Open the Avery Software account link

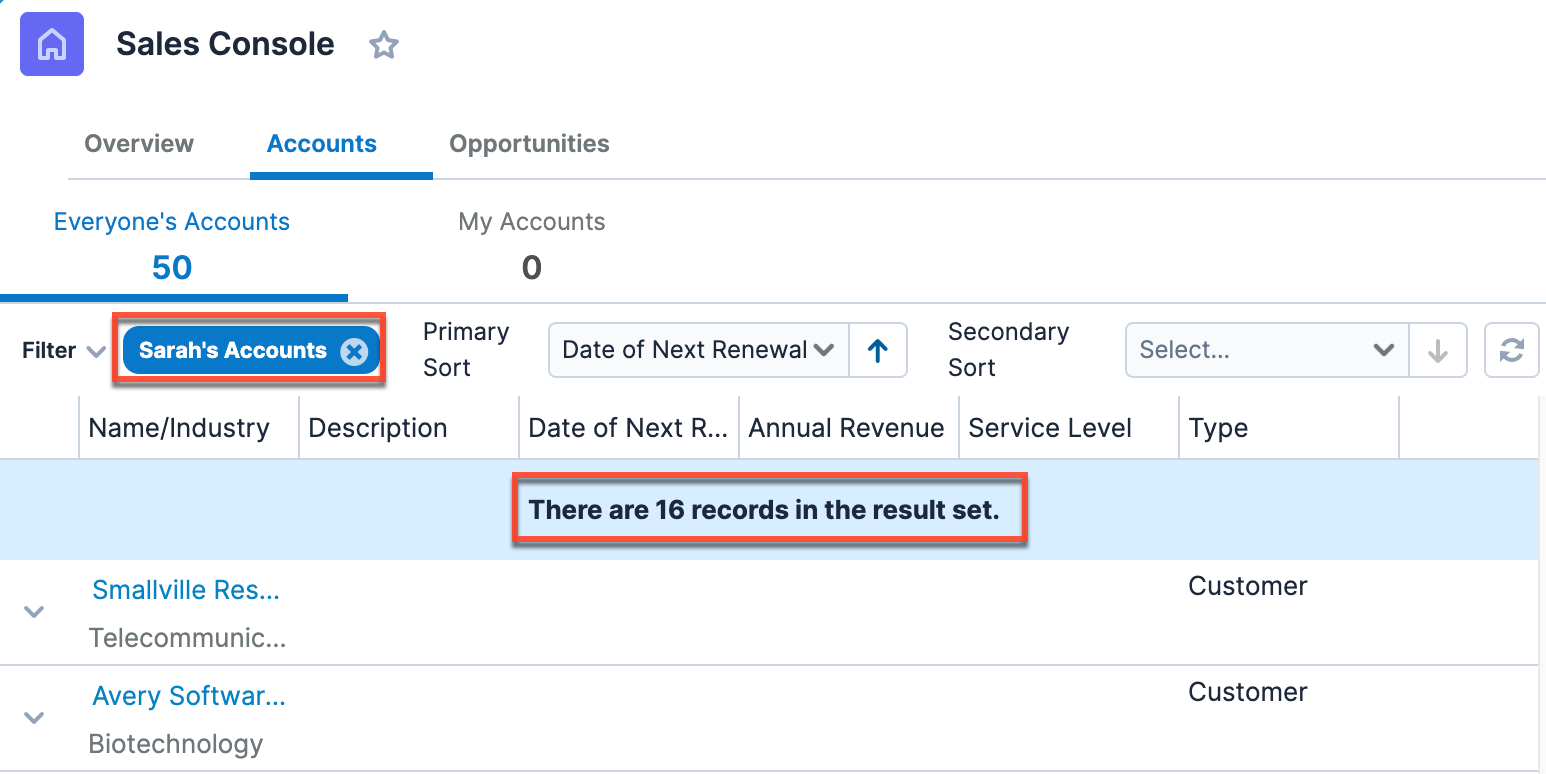pos(189,696)
